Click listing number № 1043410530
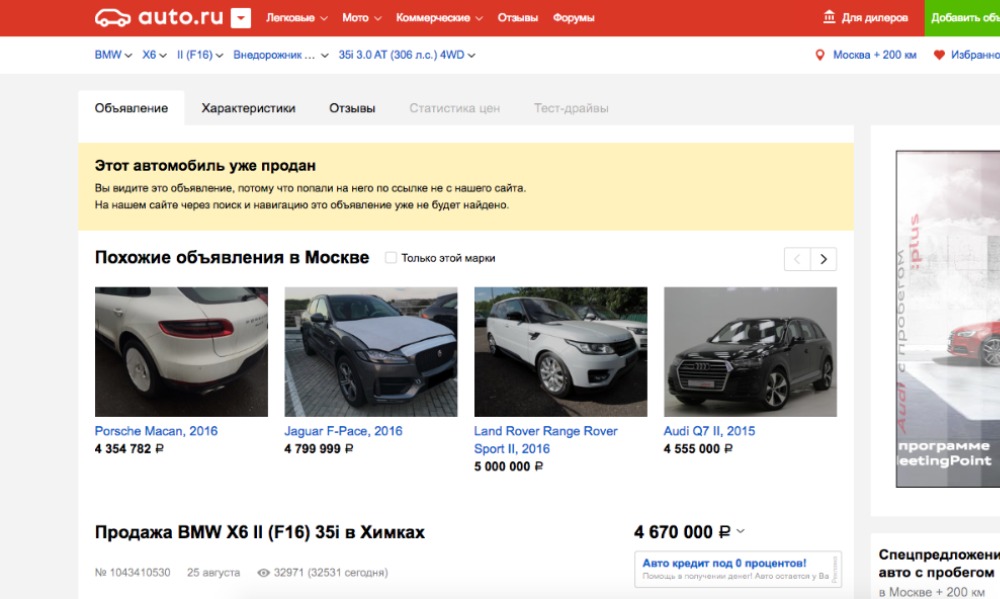1000x599 pixels. click(133, 572)
